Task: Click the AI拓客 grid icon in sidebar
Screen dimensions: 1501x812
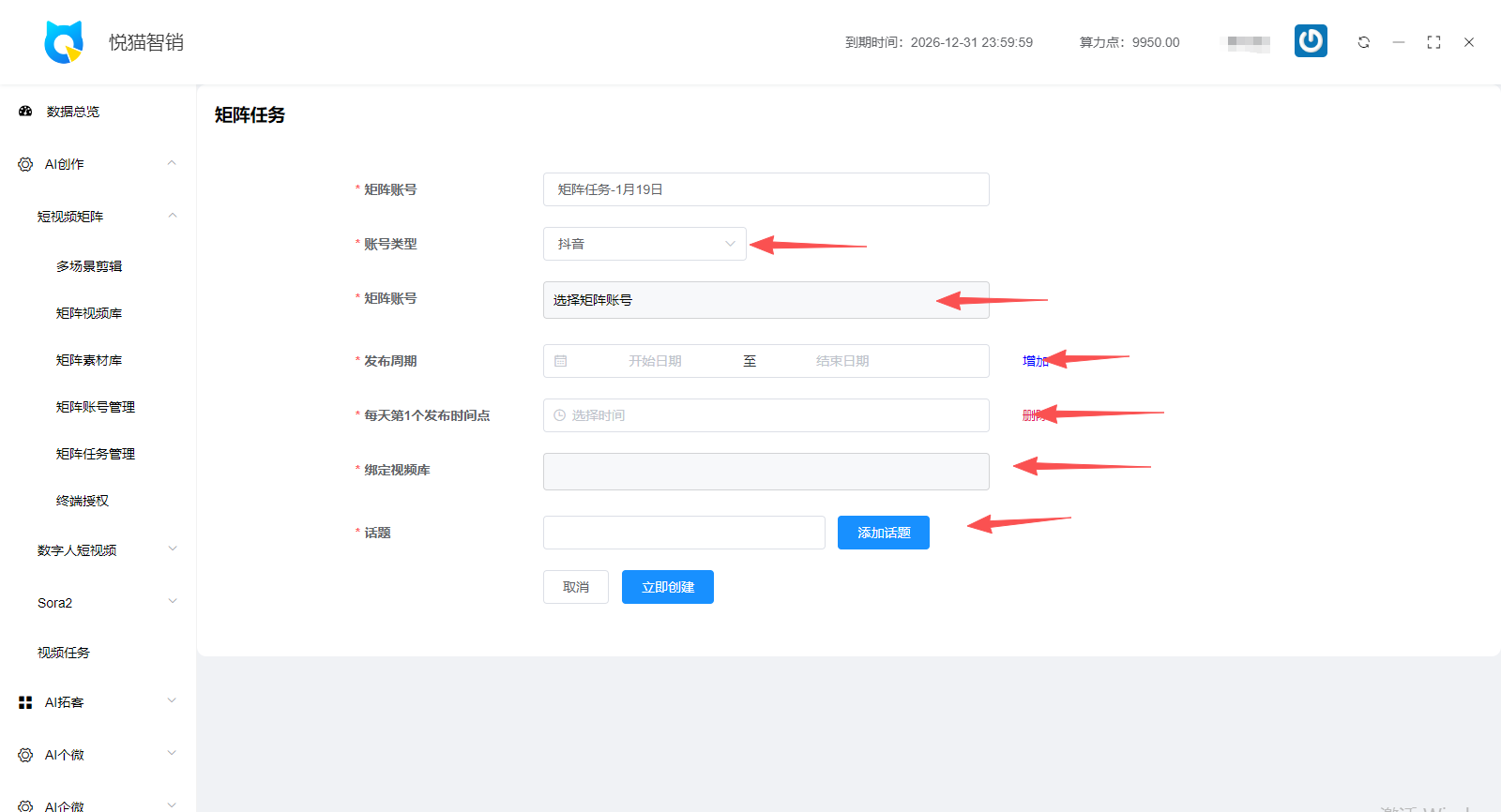Action: point(25,702)
